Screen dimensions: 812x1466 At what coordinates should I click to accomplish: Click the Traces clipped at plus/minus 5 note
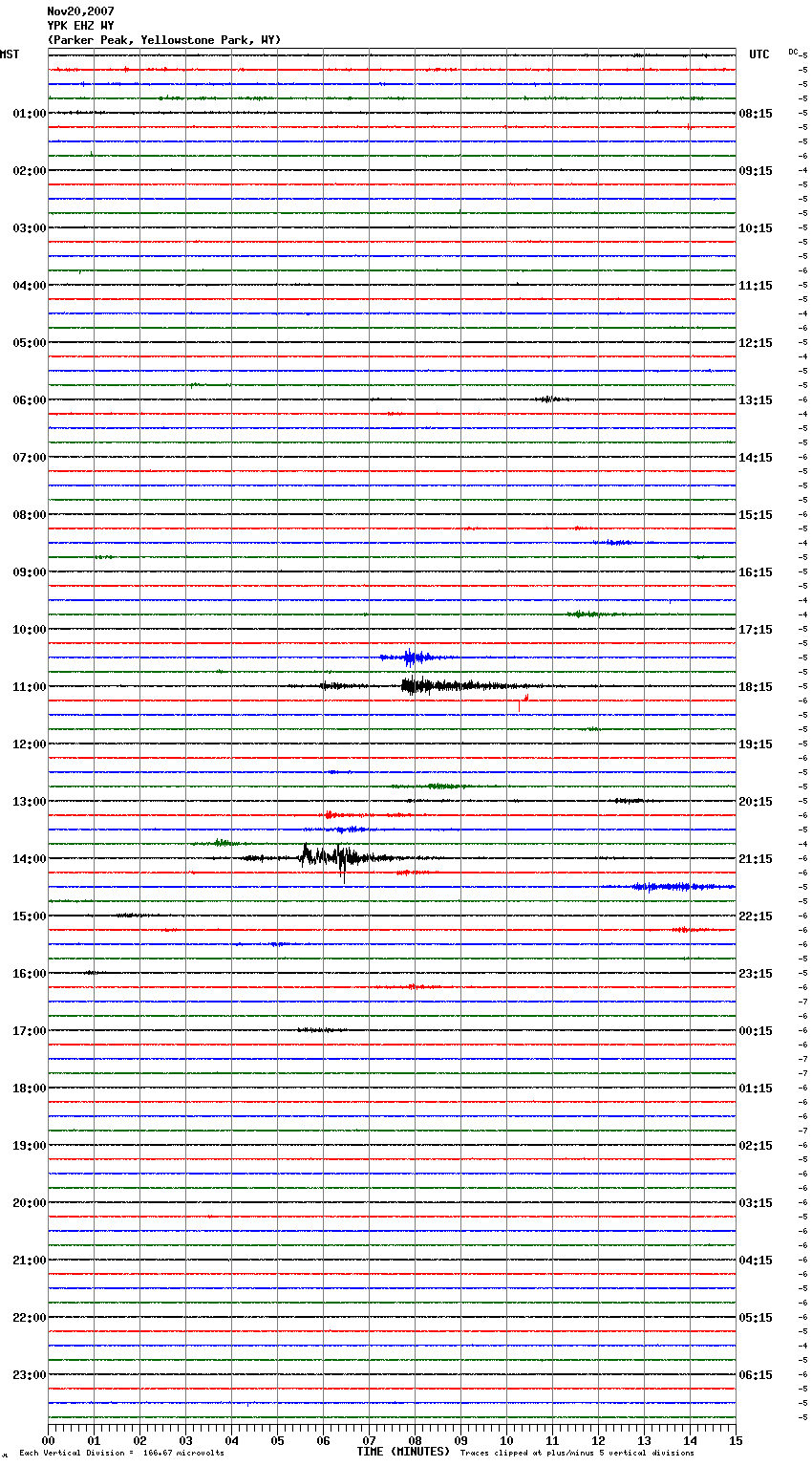point(577,1454)
